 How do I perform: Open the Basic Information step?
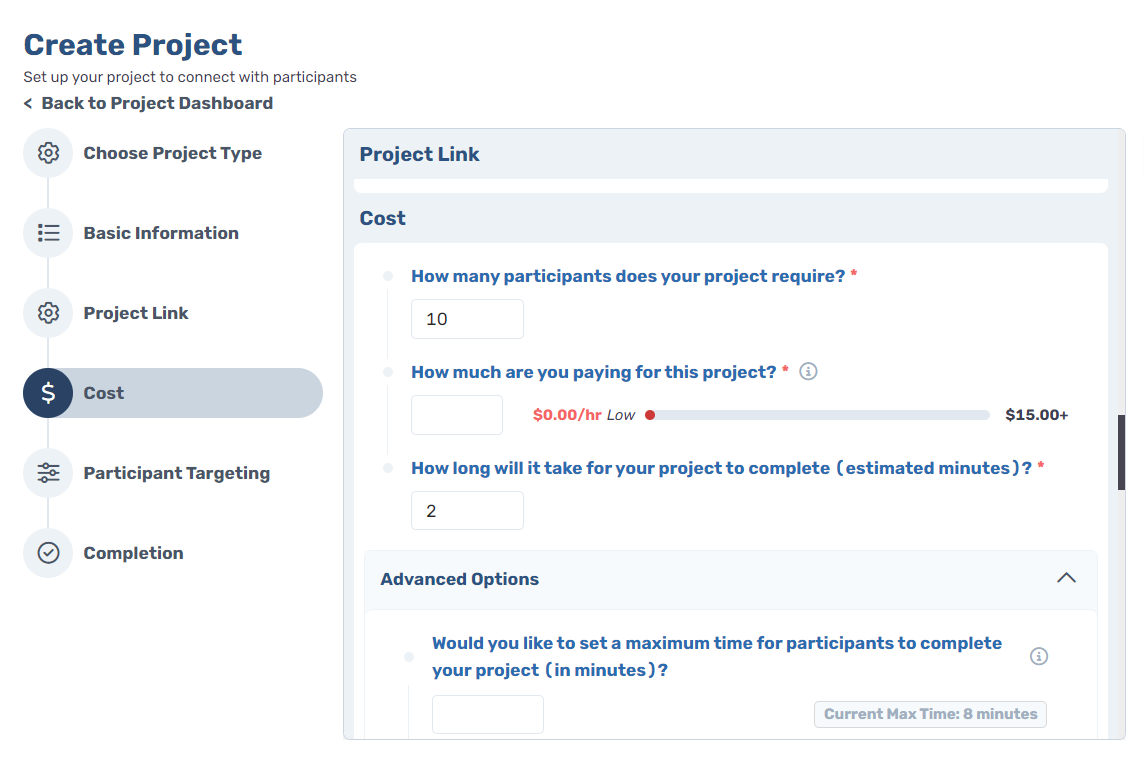[161, 233]
